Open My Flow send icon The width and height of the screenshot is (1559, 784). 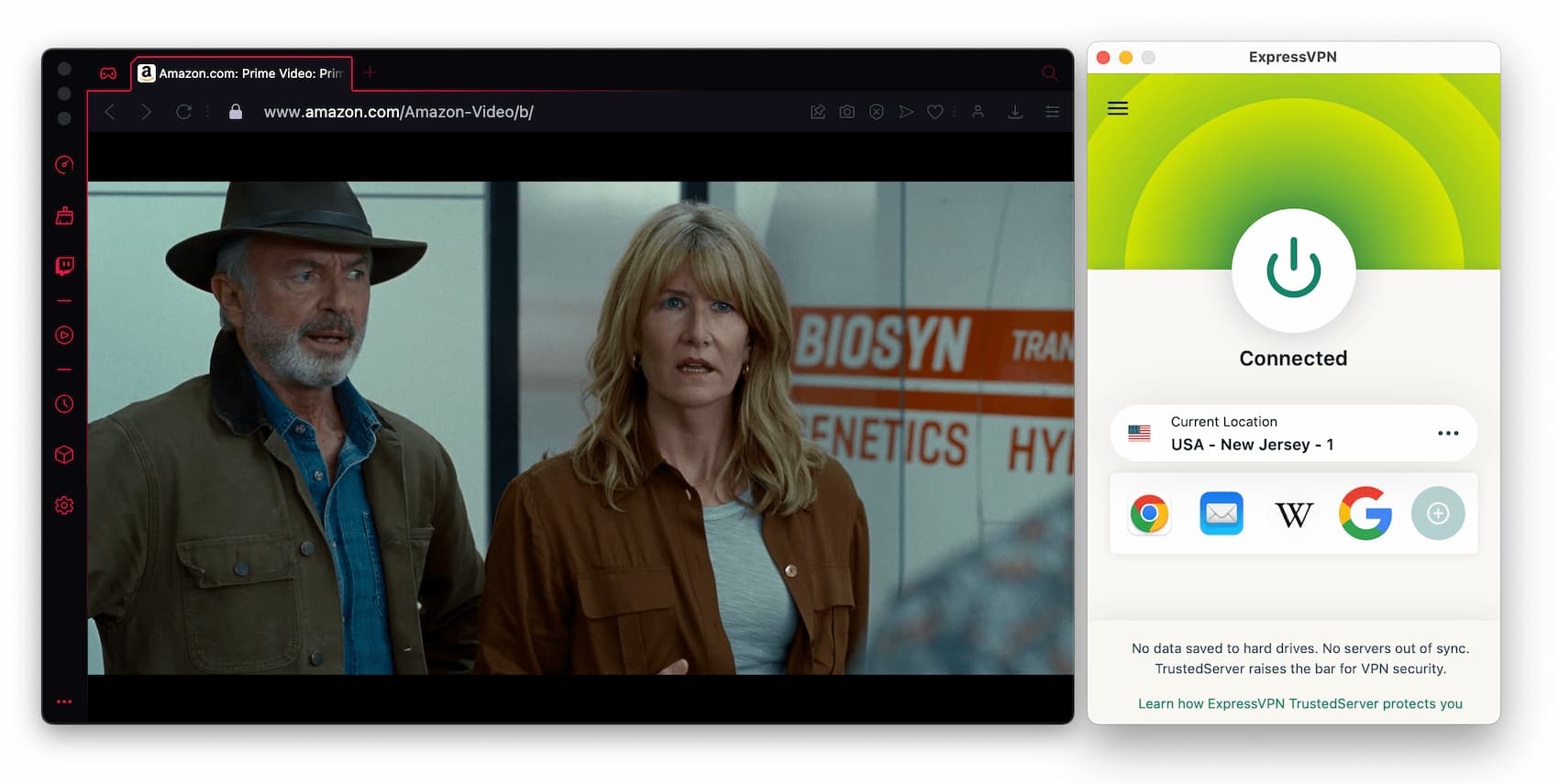906,112
